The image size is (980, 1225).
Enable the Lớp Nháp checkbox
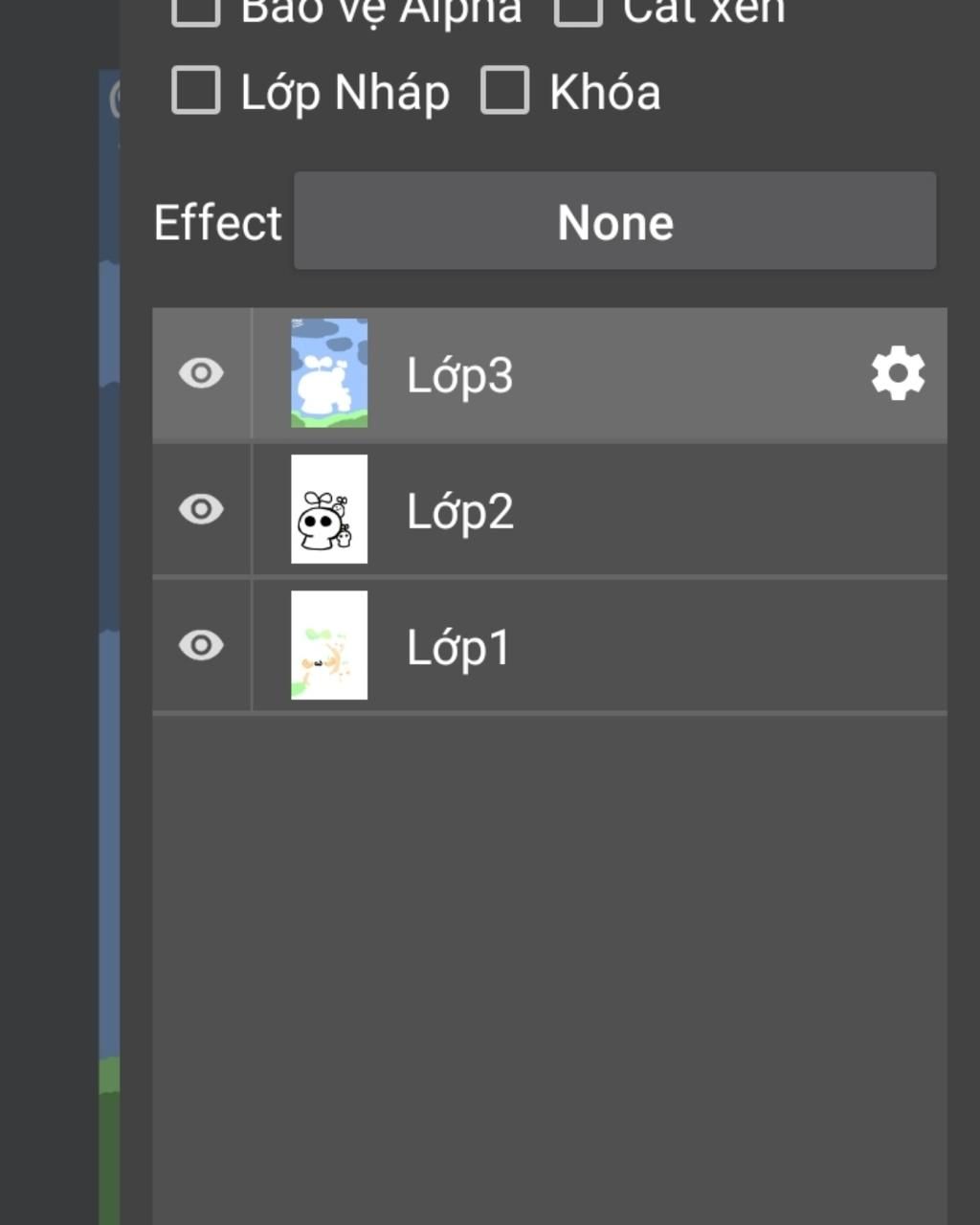tap(196, 91)
